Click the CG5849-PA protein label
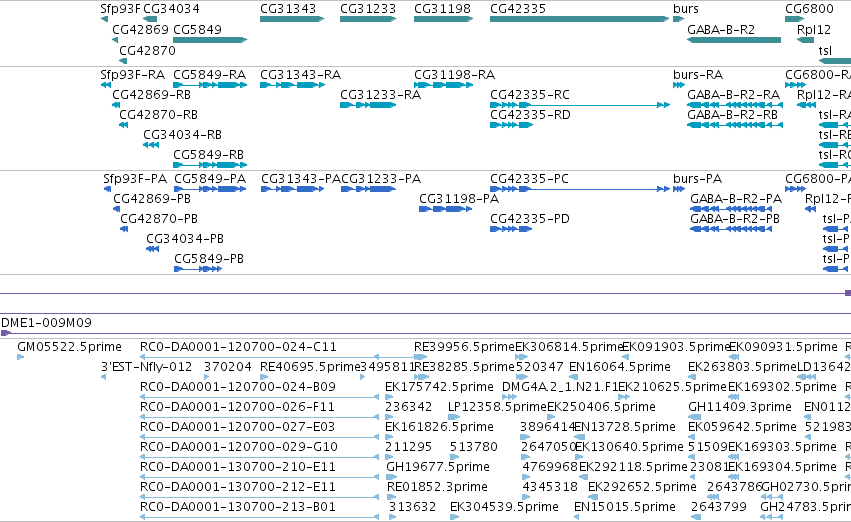 (x=210, y=179)
